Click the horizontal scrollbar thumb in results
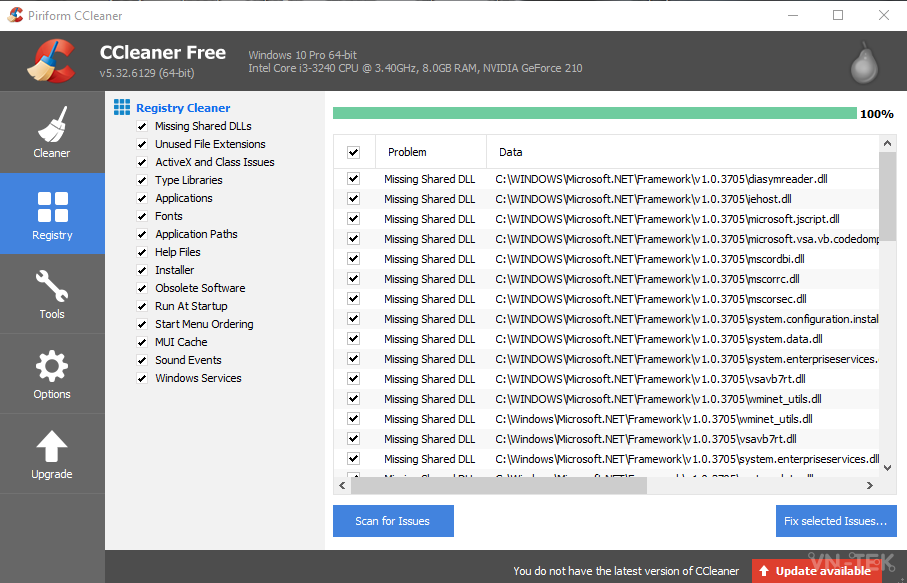Image resolution: width=907 pixels, height=583 pixels. click(499, 486)
